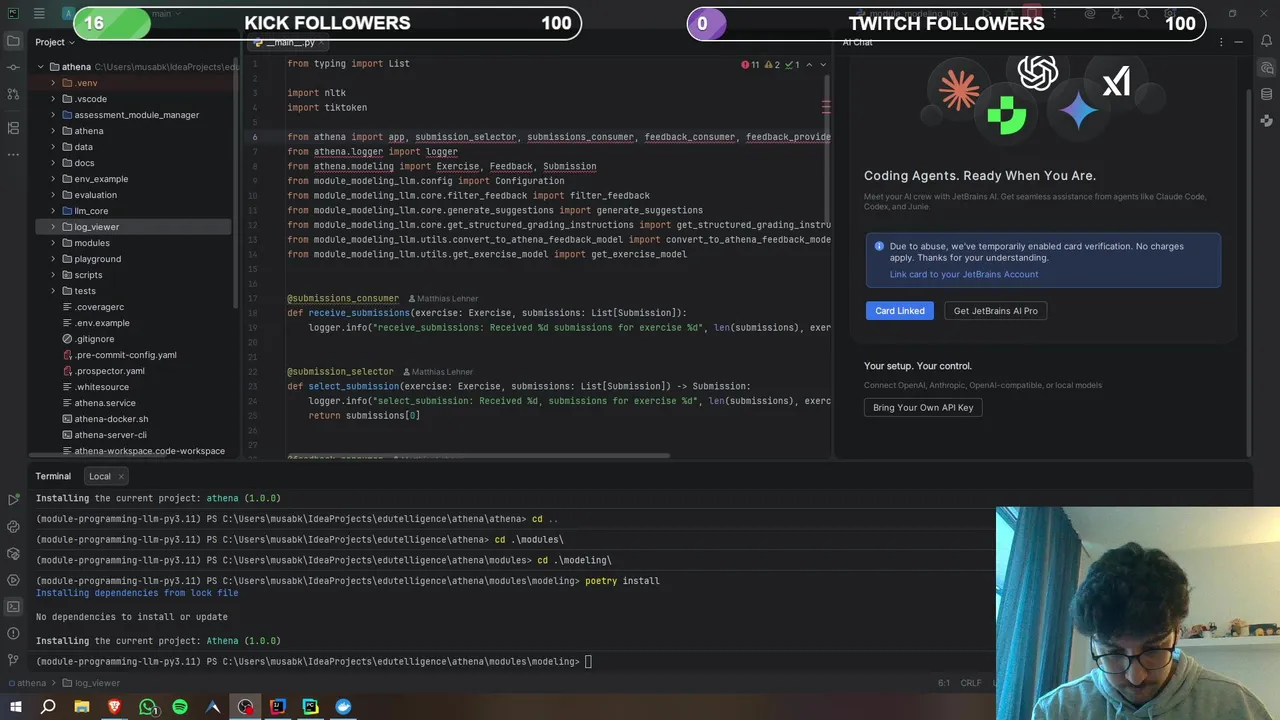
Task: Open .gitignore file in tree
Action: pyautogui.click(x=94, y=339)
